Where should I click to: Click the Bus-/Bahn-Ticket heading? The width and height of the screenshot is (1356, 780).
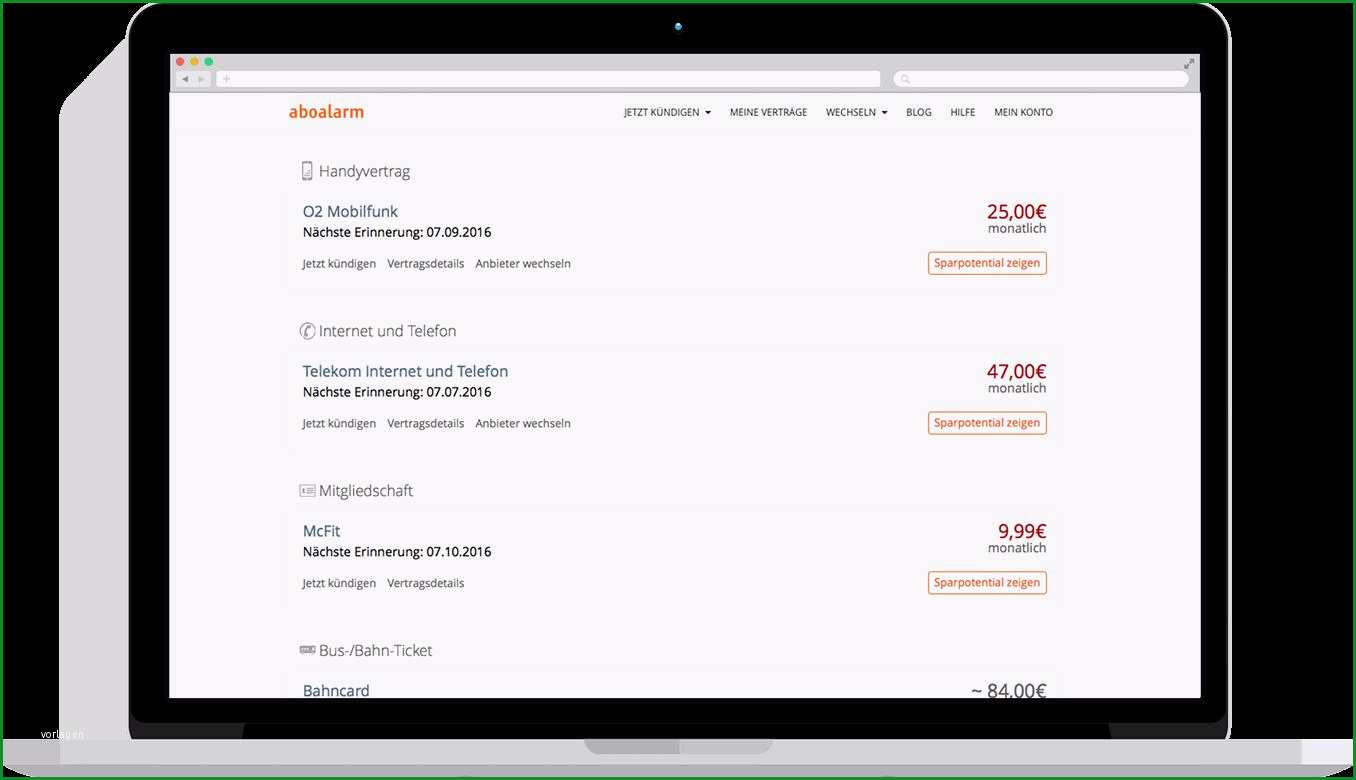pos(375,650)
